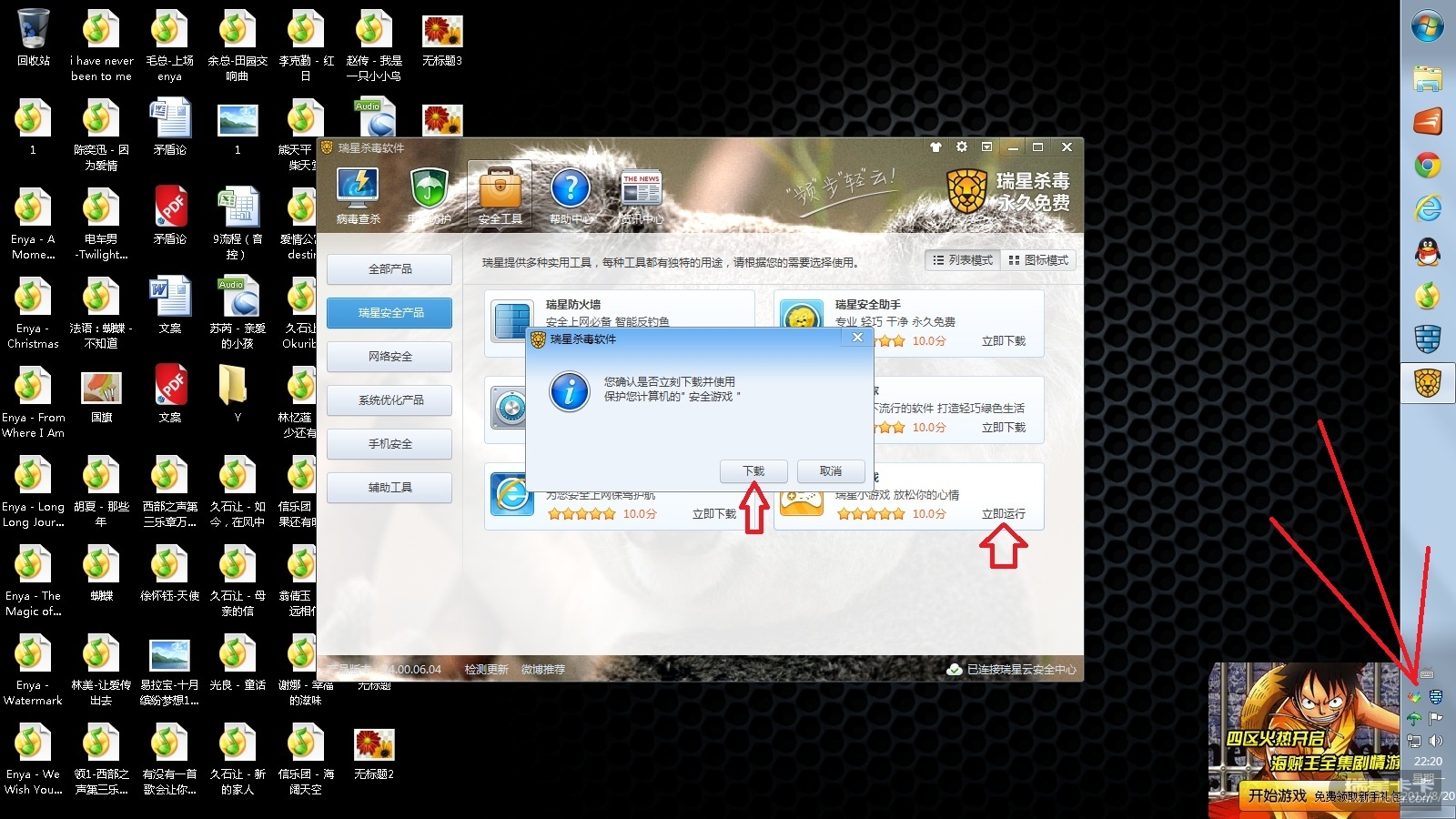Open QQ penguin from the taskbar
The height and width of the screenshot is (819, 1456).
(x=1428, y=252)
